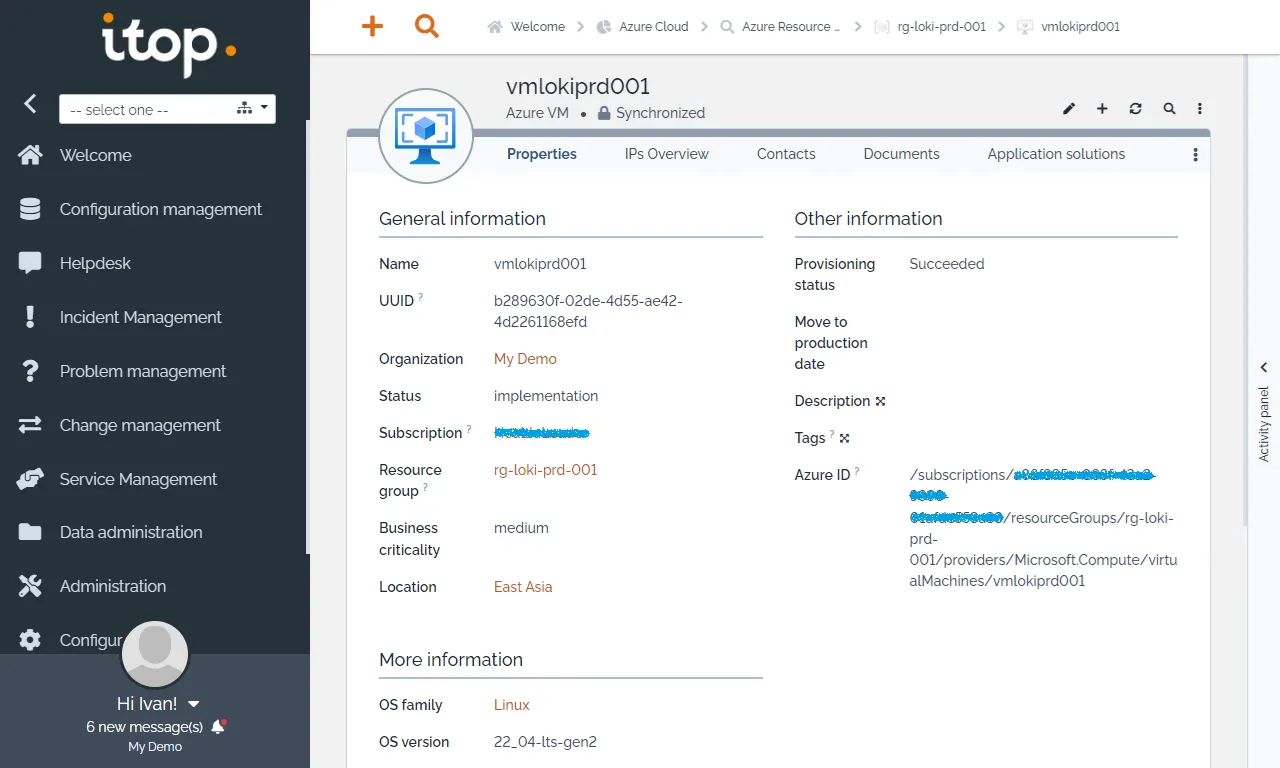Click the Administration tools icon
The image size is (1280, 768).
click(30, 586)
